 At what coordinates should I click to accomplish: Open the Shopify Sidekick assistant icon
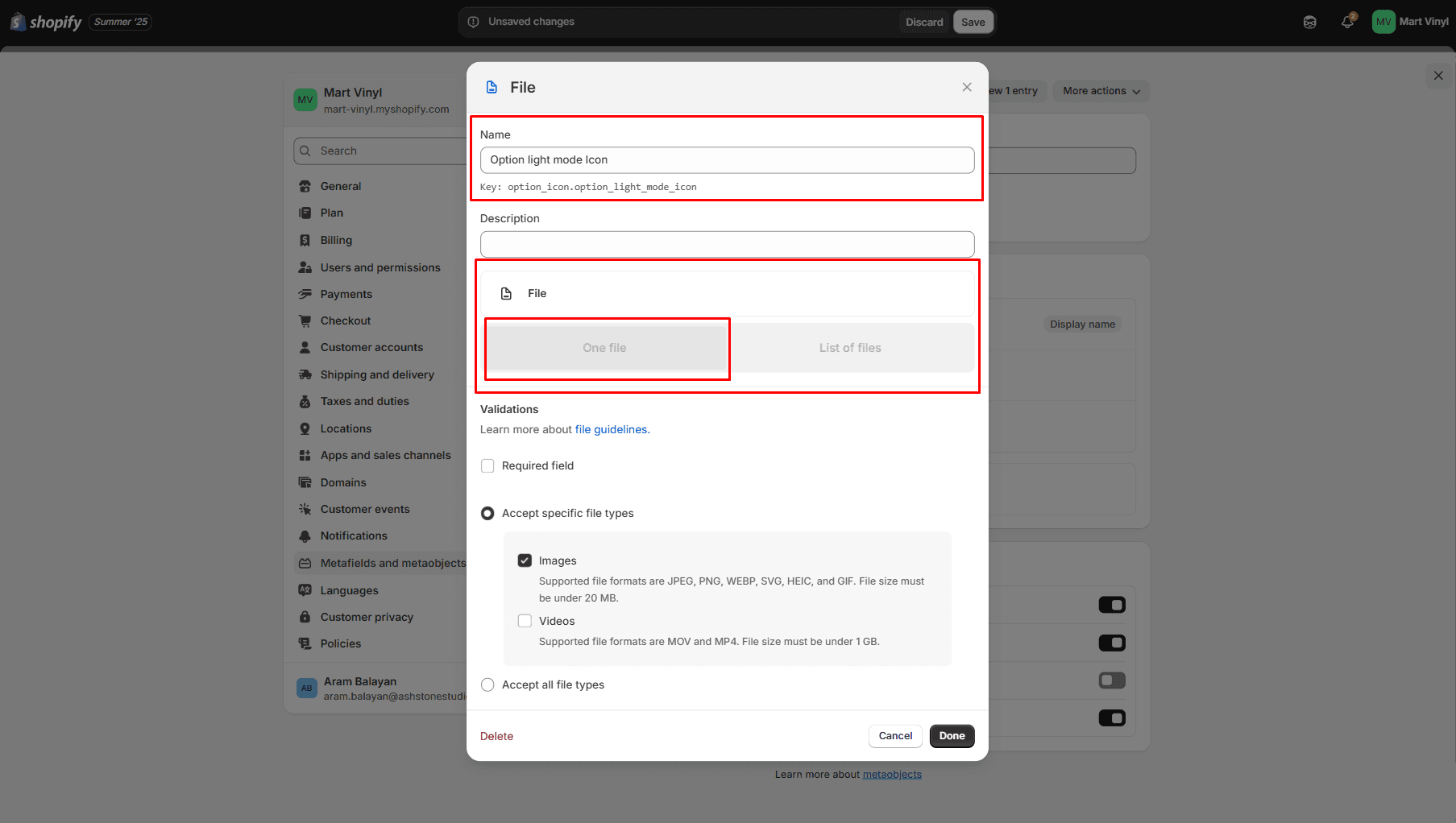pos(1309,22)
